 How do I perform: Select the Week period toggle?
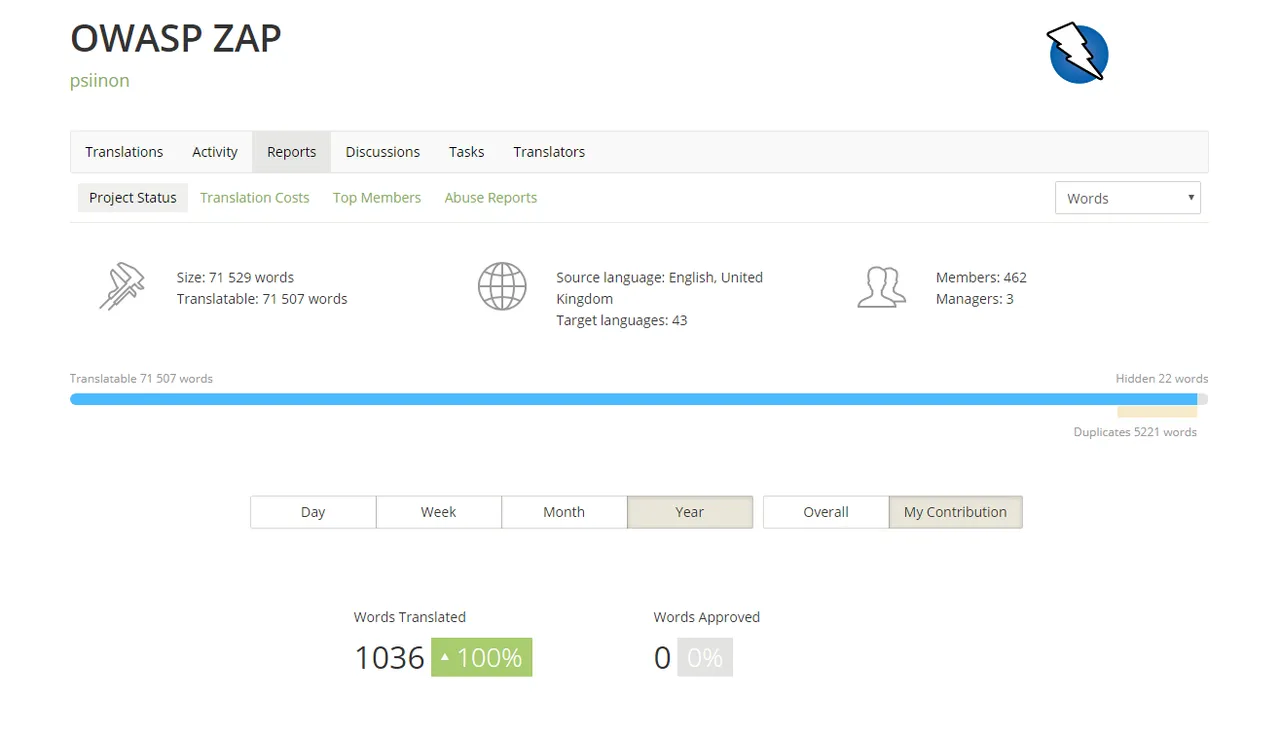point(438,512)
